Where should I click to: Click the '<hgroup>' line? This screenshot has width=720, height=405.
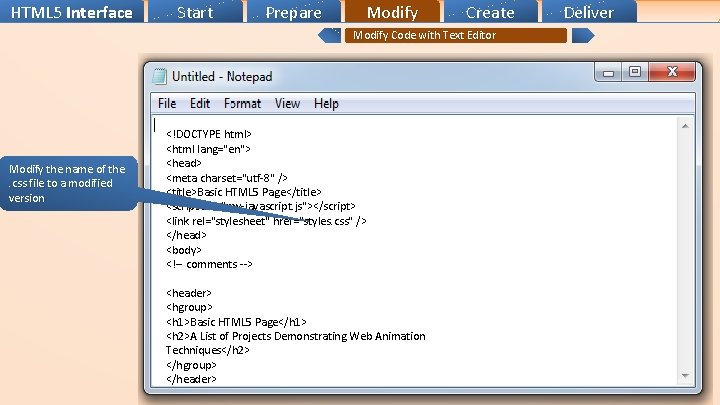189,307
